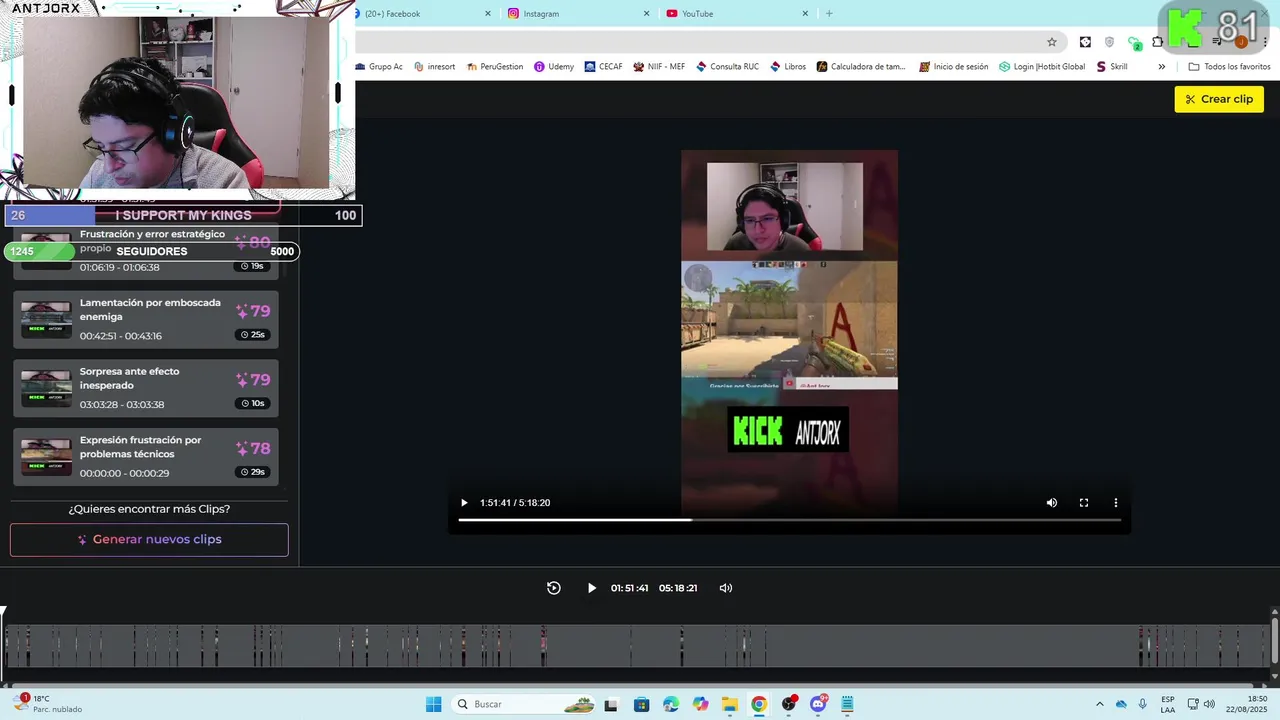Show hidden system tray icons
The image size is (1280, 720).
(1100, 704)
